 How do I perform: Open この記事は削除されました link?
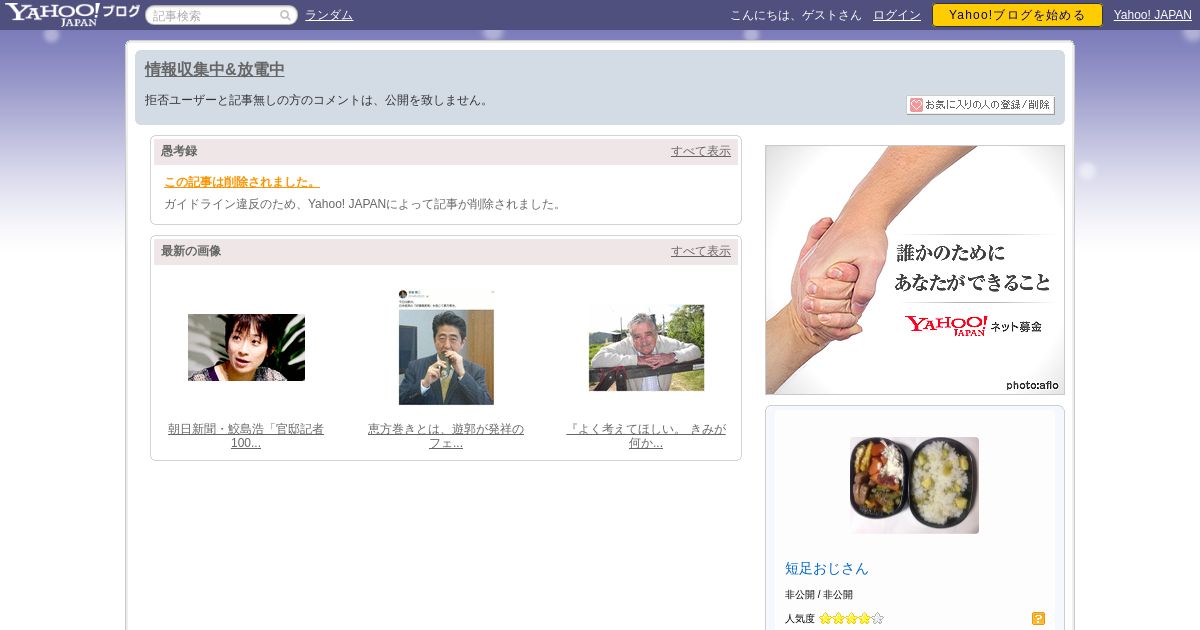click(x=242, y=182)
